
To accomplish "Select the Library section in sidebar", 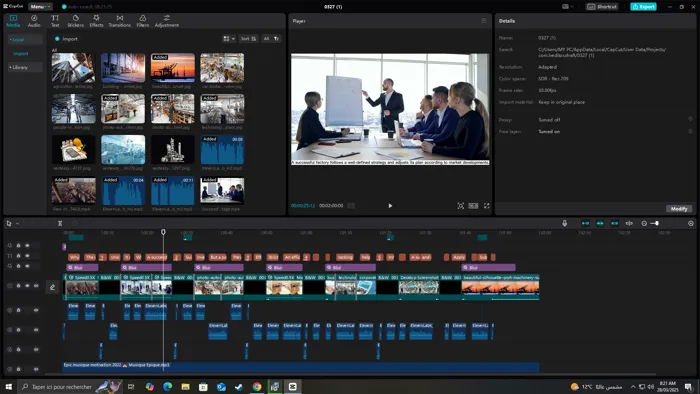I will tap(25, 67).
